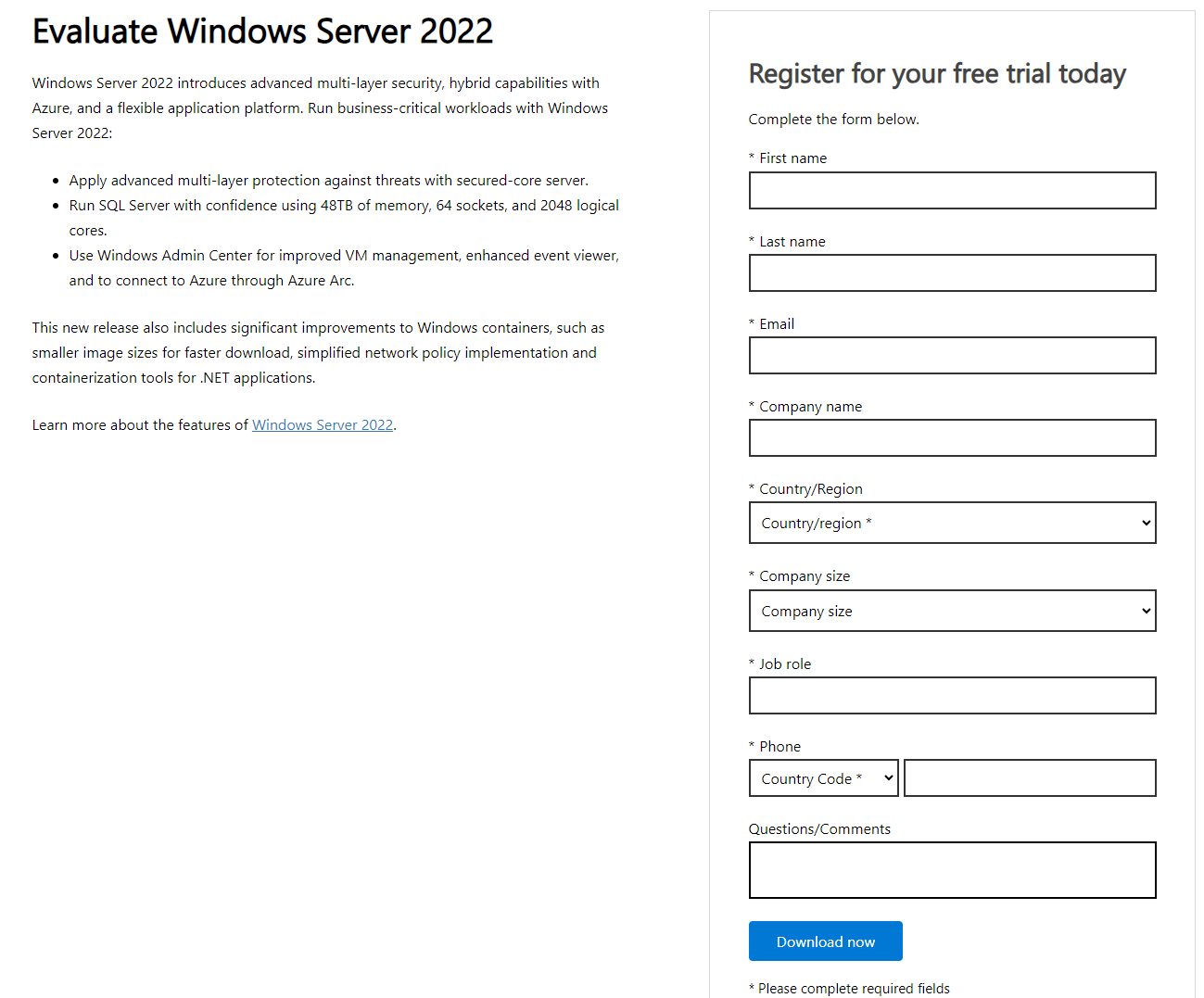The image size is (1204, 998).
Task: Click the bullet about Windows Admin Center
Action: (344, 268)
